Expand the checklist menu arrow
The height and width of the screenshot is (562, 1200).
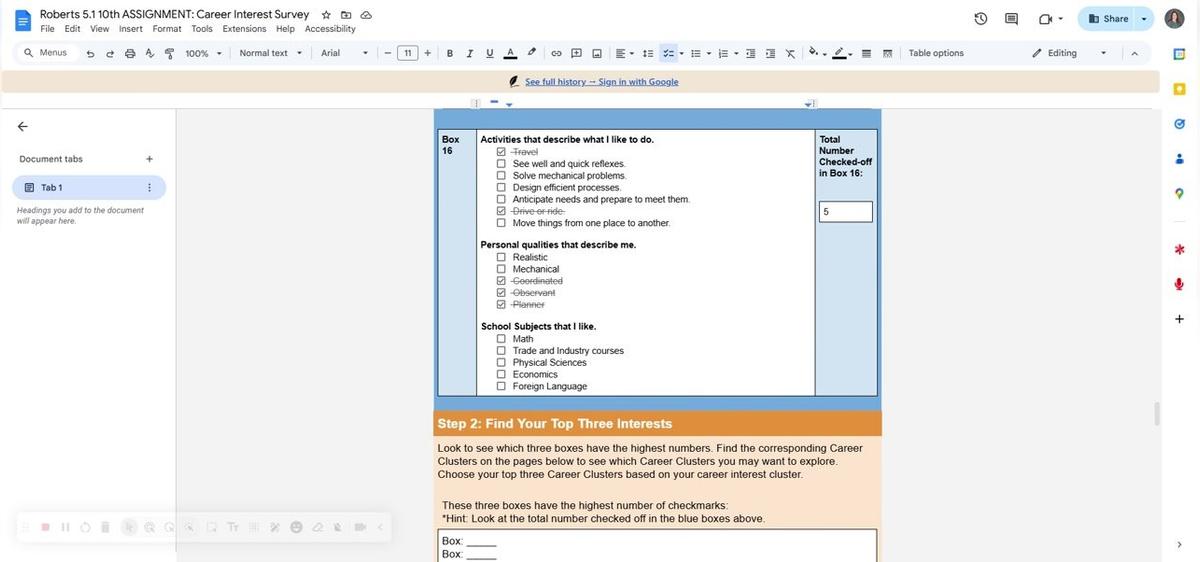(x=681, y=53)
